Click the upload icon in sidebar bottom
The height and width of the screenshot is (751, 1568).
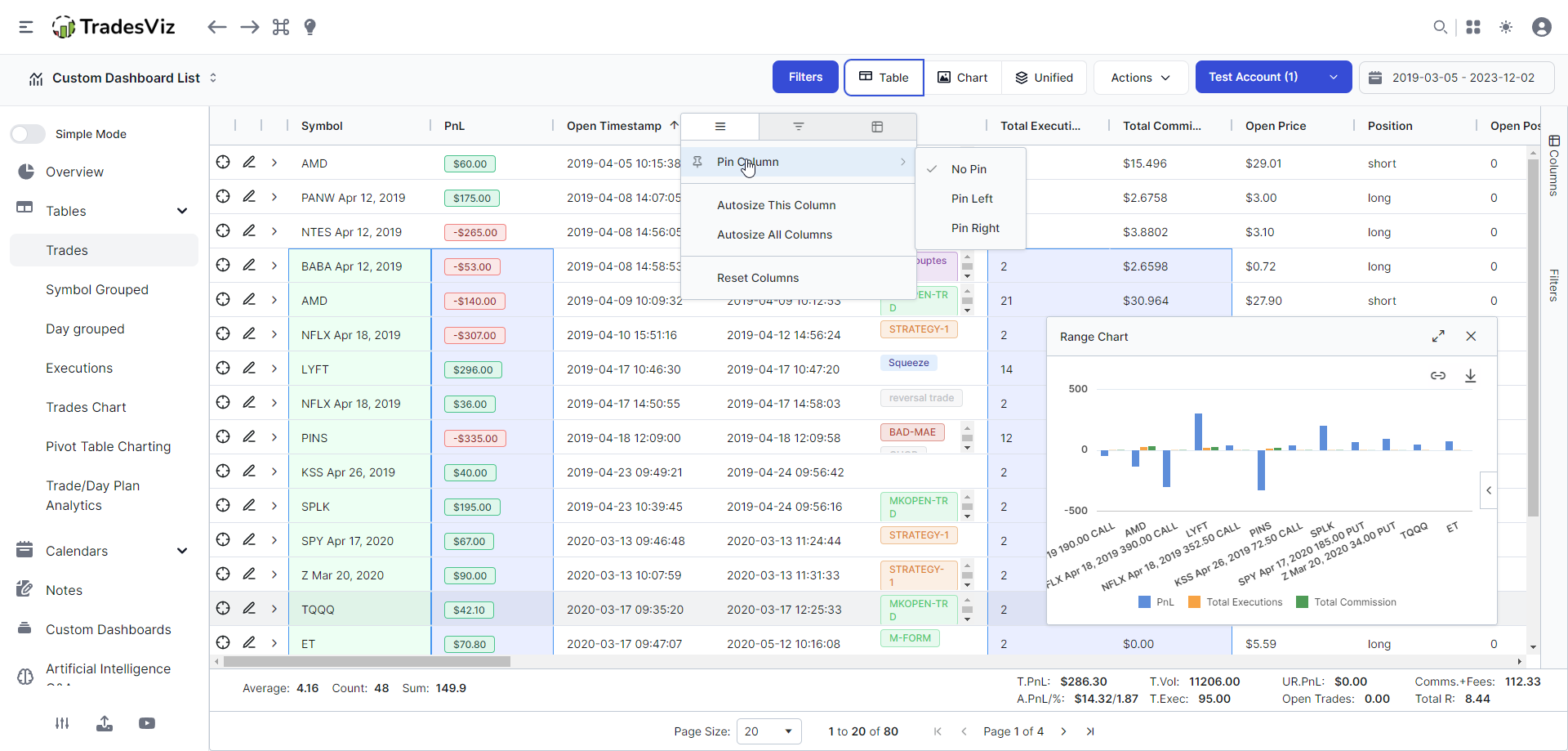click(x=105, y=723)
